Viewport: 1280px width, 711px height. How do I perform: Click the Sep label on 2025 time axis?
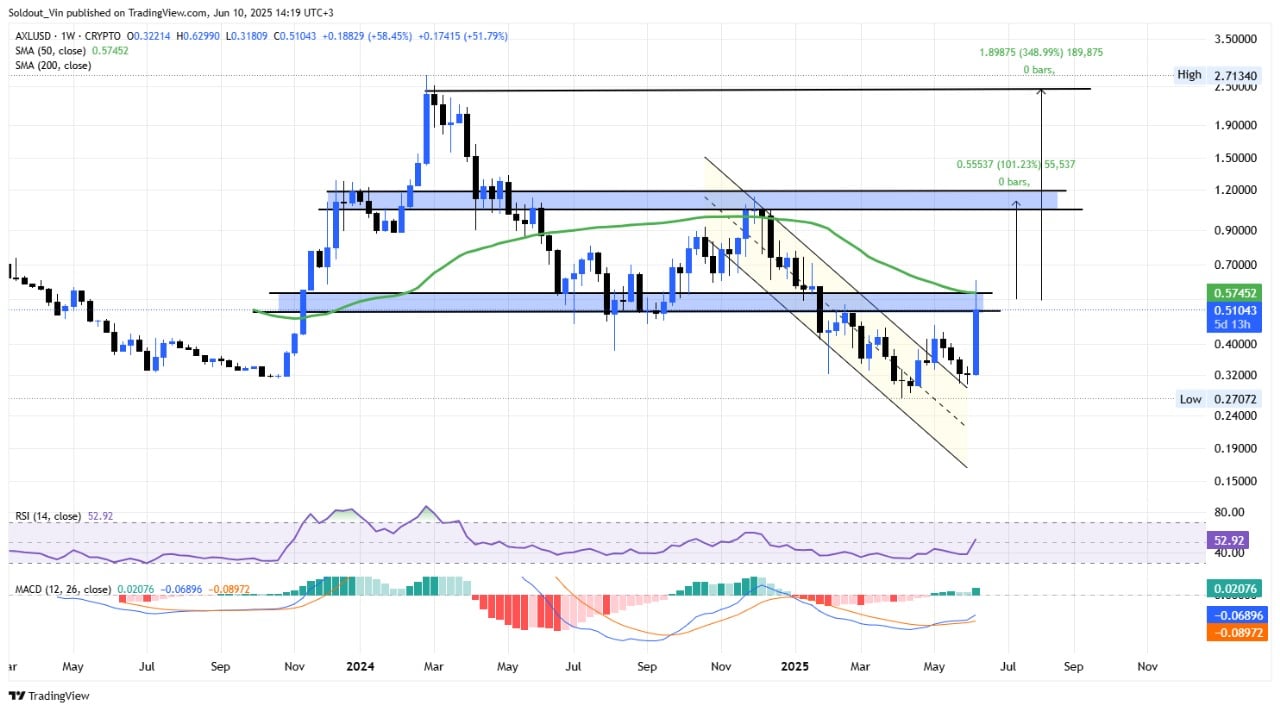point(1073,665)
